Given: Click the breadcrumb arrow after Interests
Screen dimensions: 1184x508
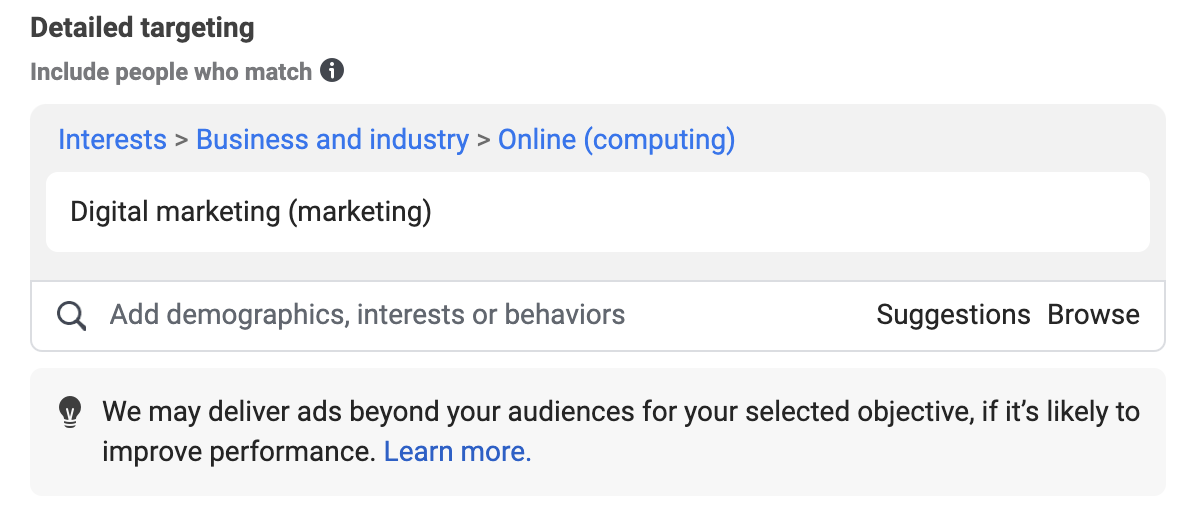Looking at the screenshot, I should point(181,140).
